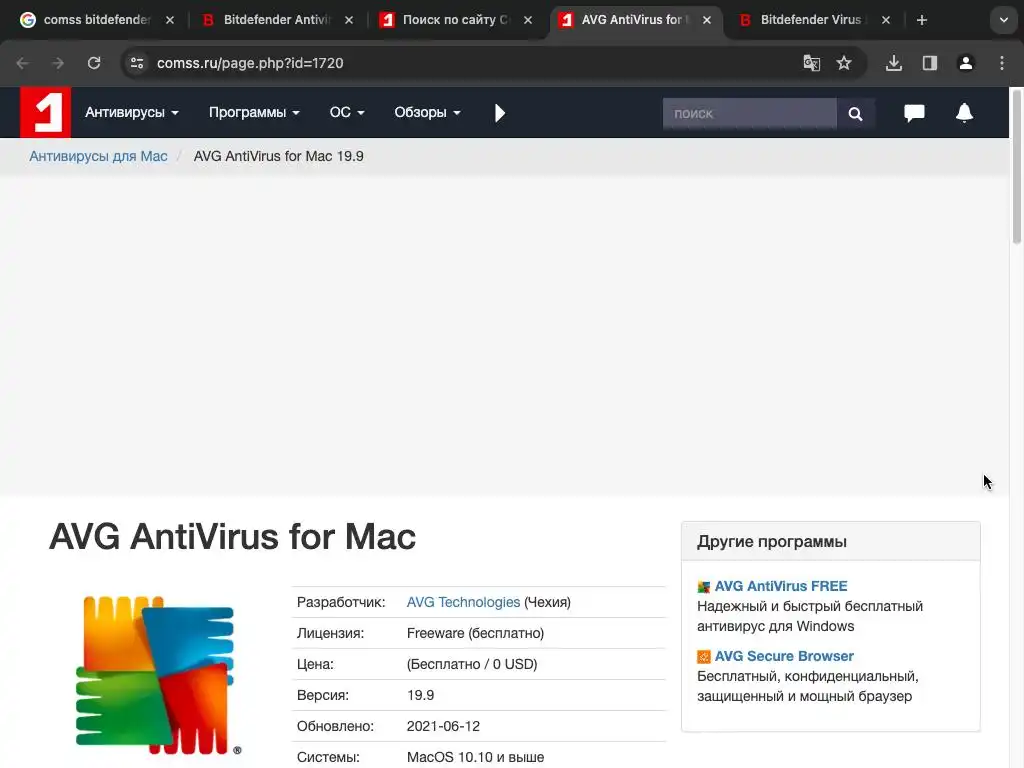Click the browser back arrow
Viewport: 1024px width, 768px height.
point(22,63)
